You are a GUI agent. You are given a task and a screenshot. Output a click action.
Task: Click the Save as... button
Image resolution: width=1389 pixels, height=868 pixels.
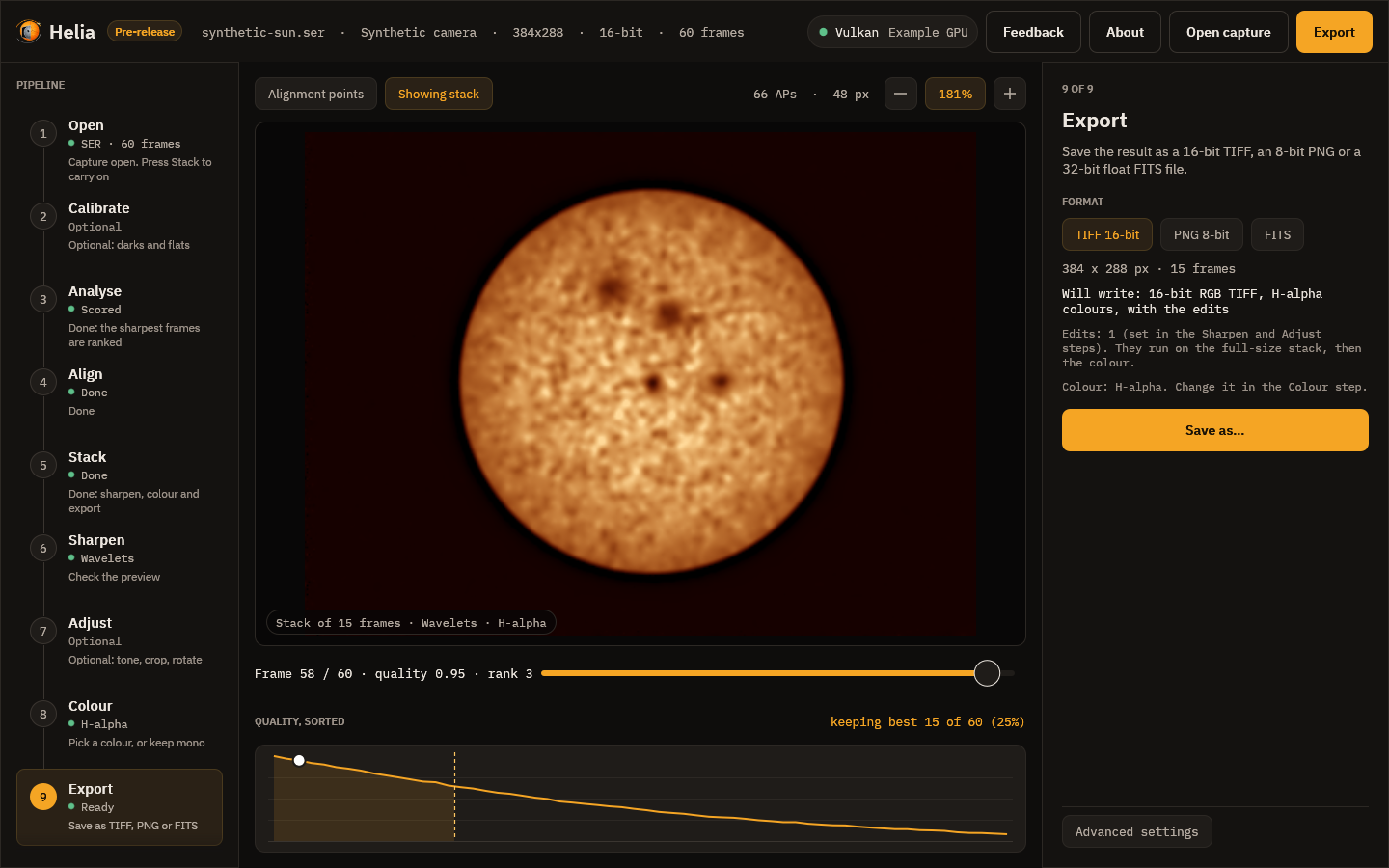pyautogui.click(x=1215, y=430)
